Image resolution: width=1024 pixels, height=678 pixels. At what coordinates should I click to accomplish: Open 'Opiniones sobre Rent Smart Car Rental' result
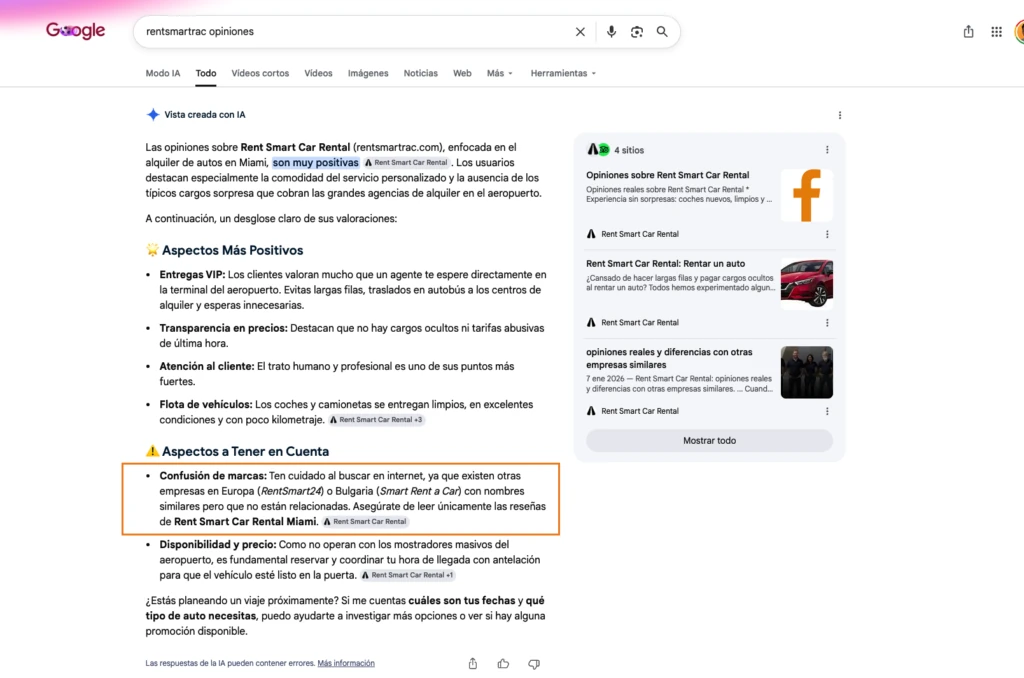(x=667, y=175)
